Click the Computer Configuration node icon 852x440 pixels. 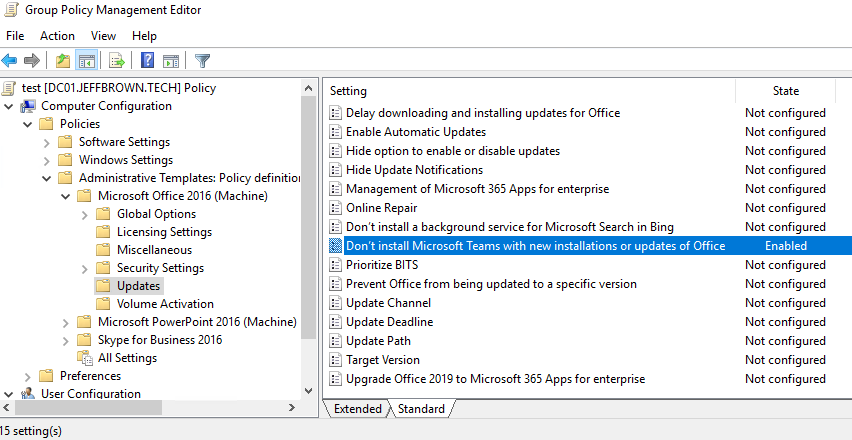tap(28, 106)
